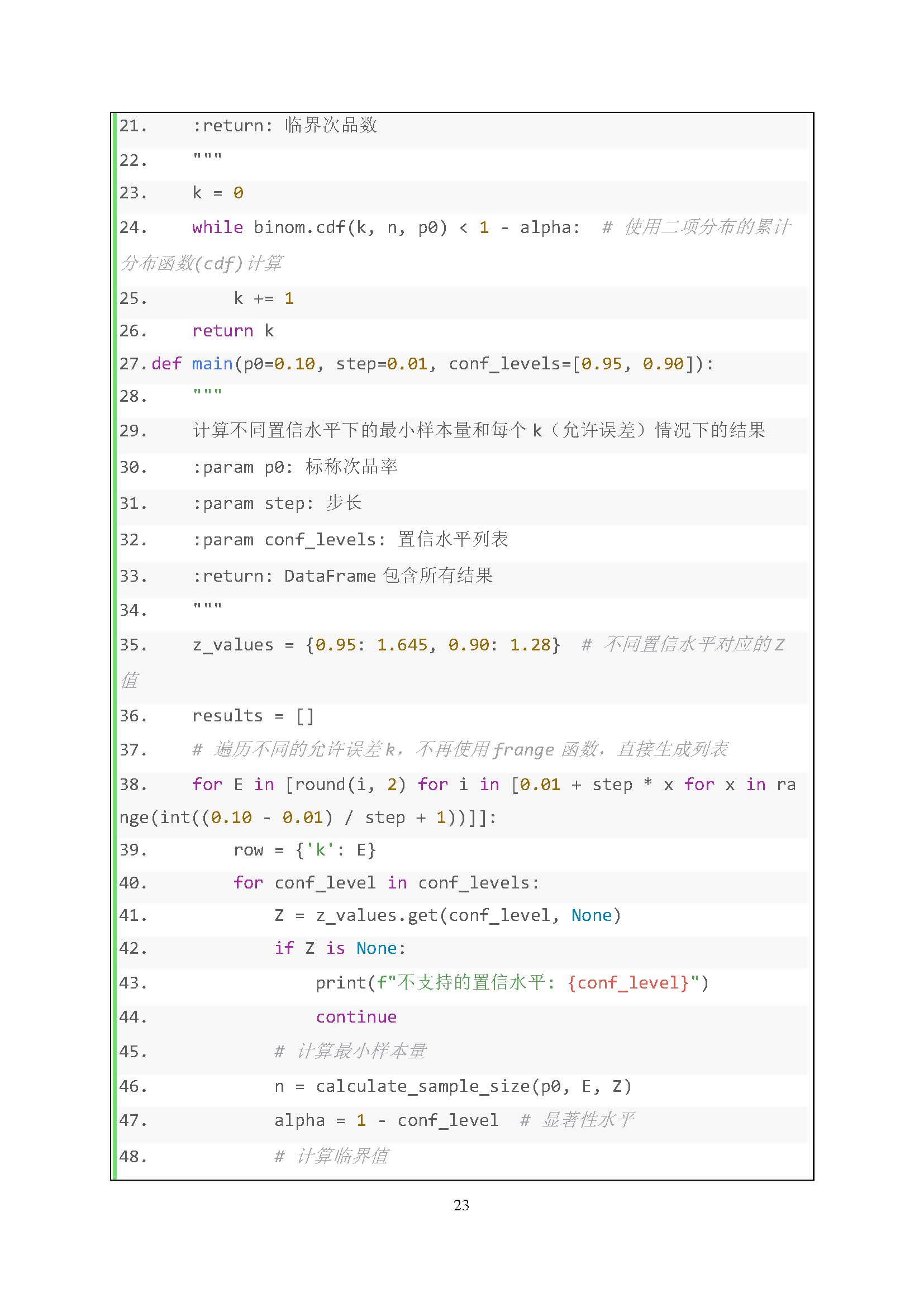Click line 29 docstring description text

pyautogui.click(x=479, y=430)
